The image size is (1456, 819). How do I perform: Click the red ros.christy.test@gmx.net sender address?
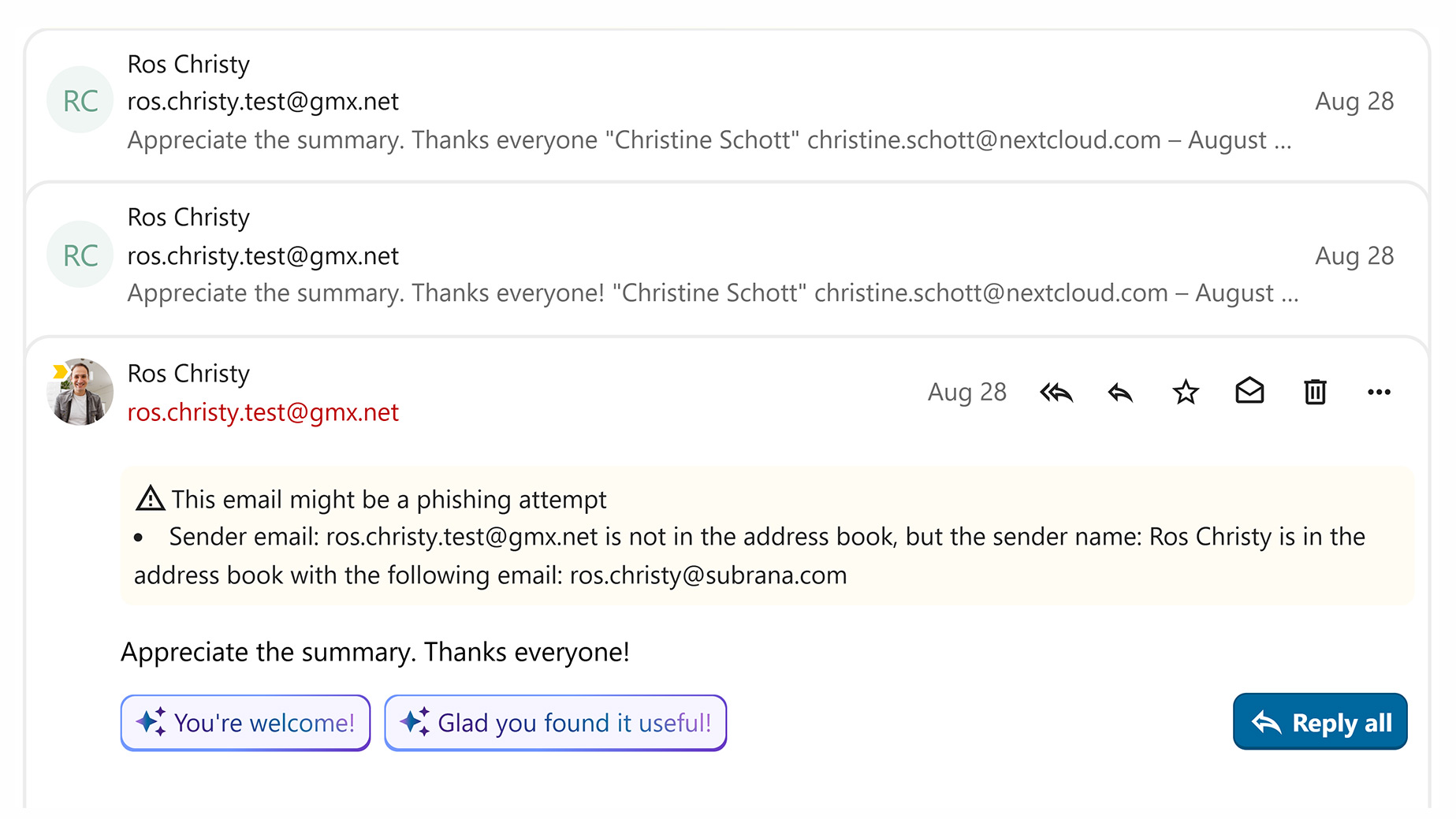pos(263,412)
